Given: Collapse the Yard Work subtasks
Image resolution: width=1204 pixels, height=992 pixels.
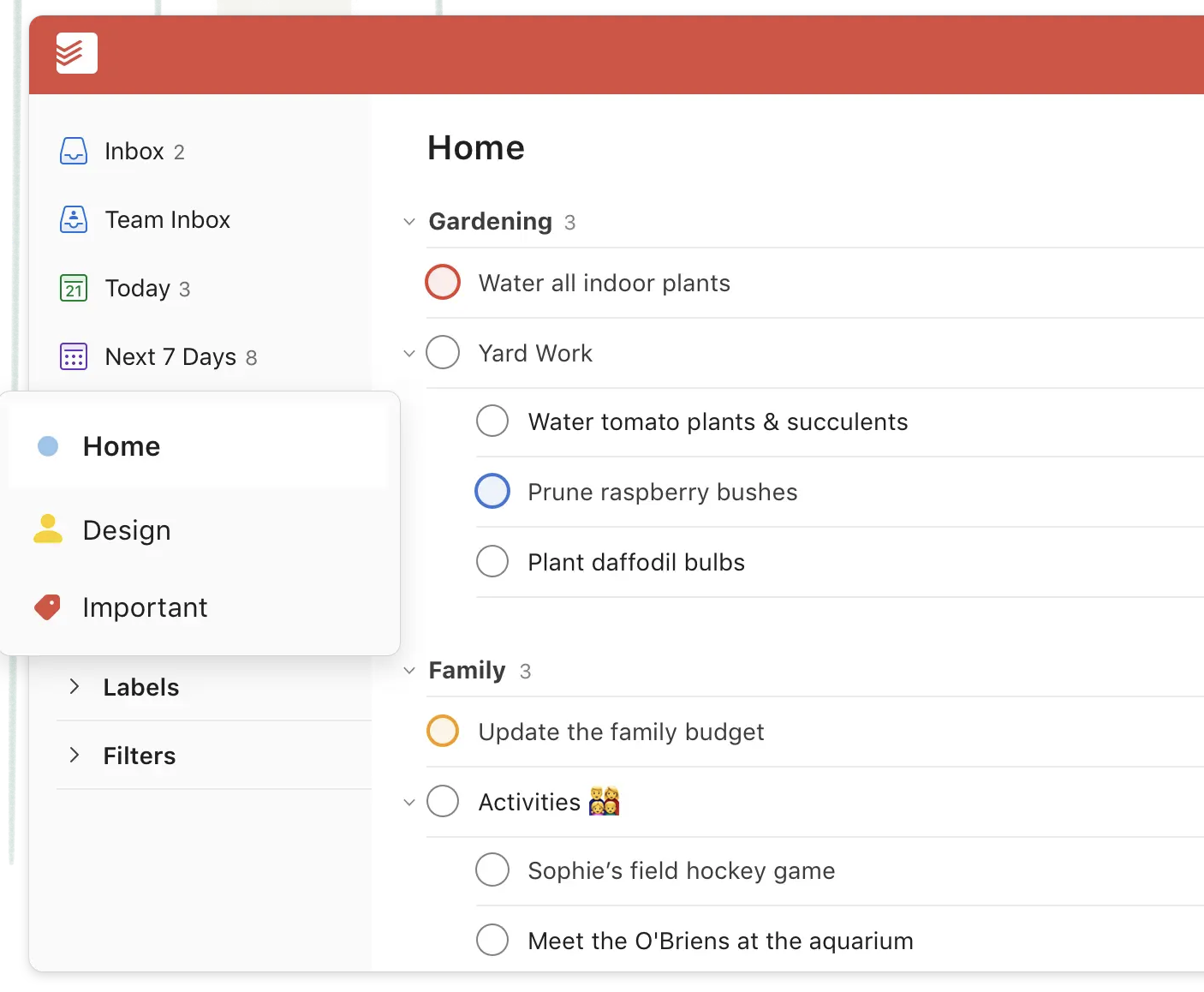Looking at the screenshot, I should pyautogui.click(x=409, y=353).
